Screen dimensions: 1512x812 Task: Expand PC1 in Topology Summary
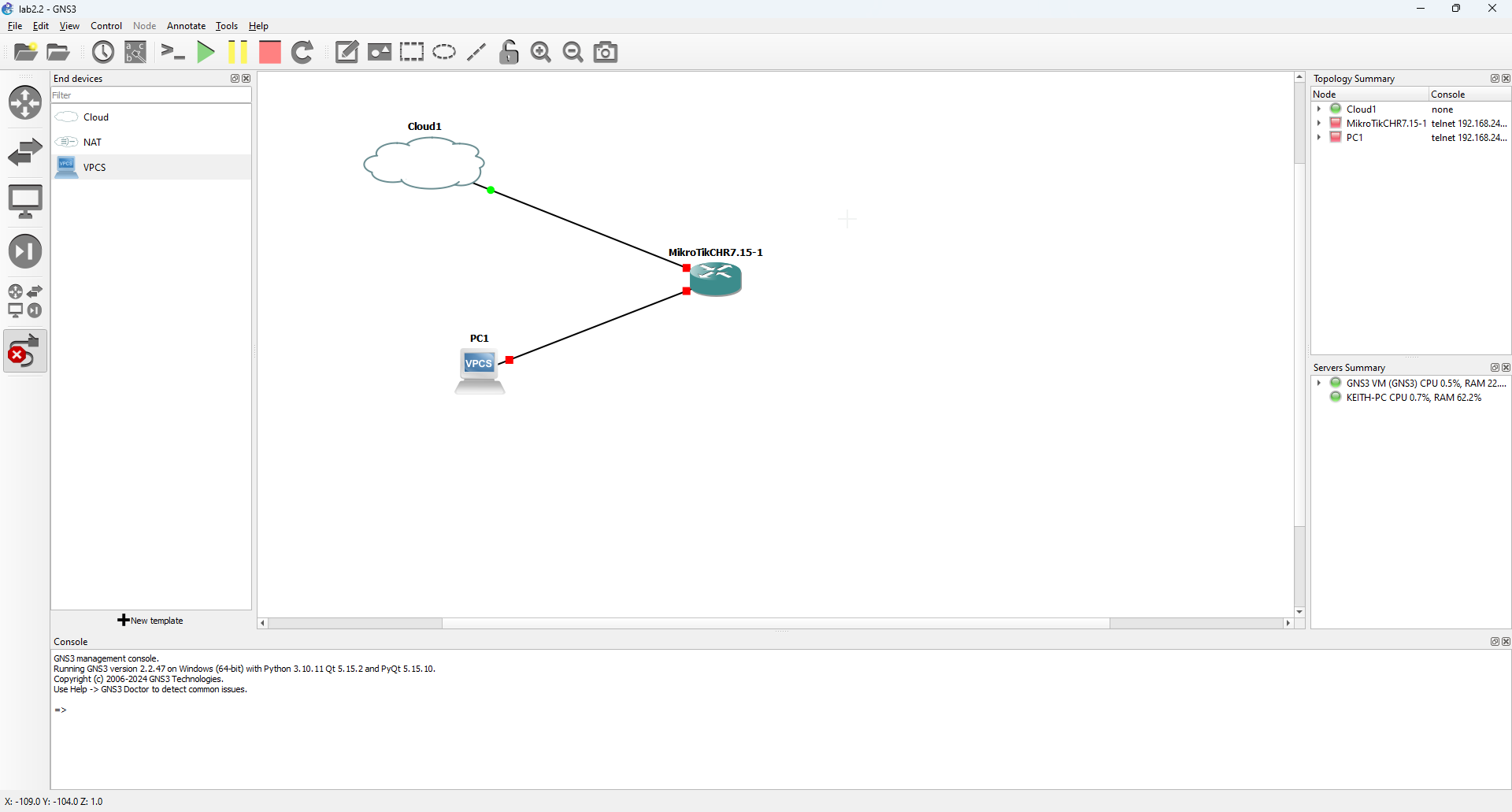[1320, 138]
